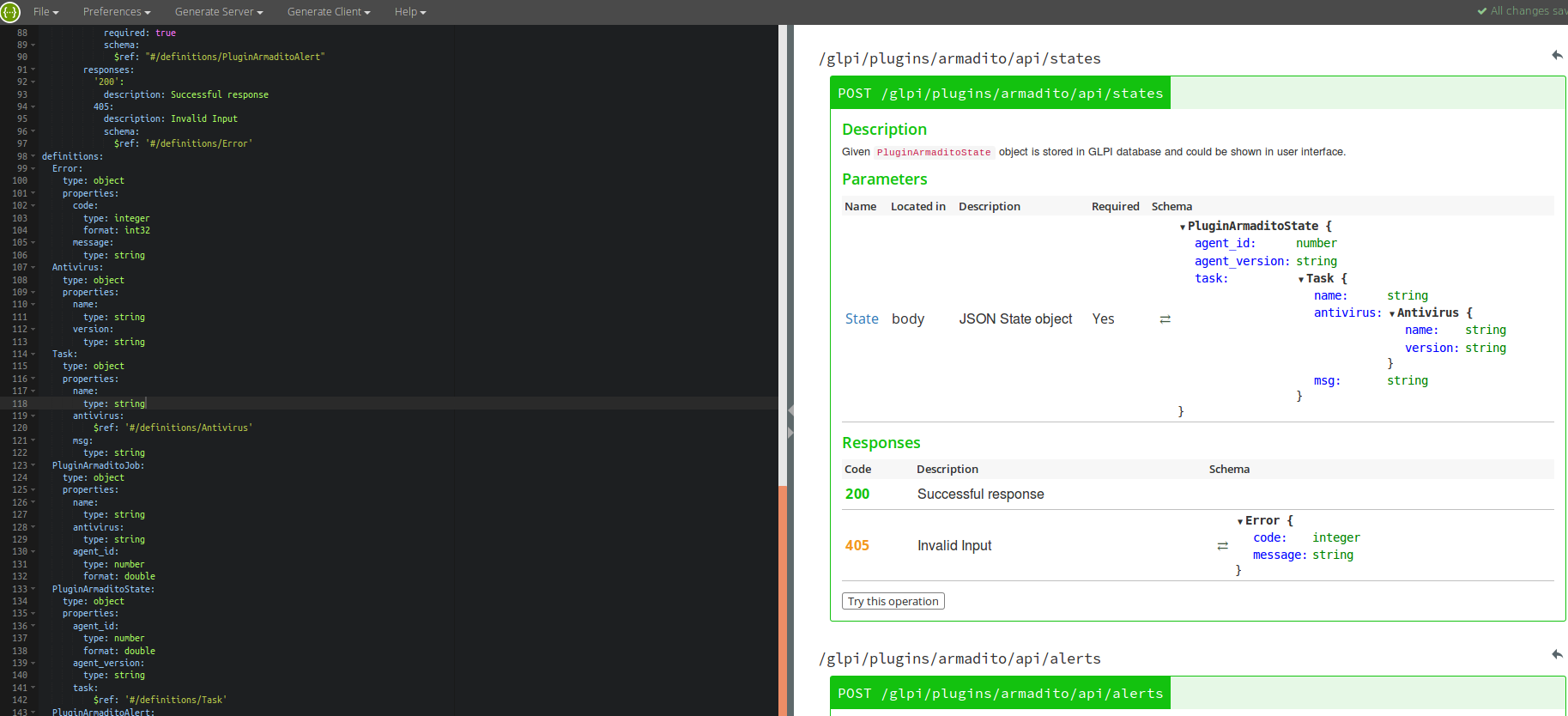Toggle schema view icon in State parameter row

(x=1165, y=319)
